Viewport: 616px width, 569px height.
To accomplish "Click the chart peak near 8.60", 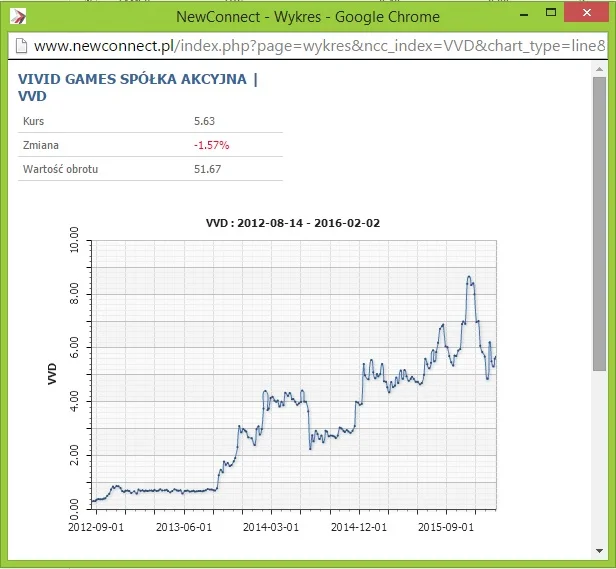I will coord(469,277).
